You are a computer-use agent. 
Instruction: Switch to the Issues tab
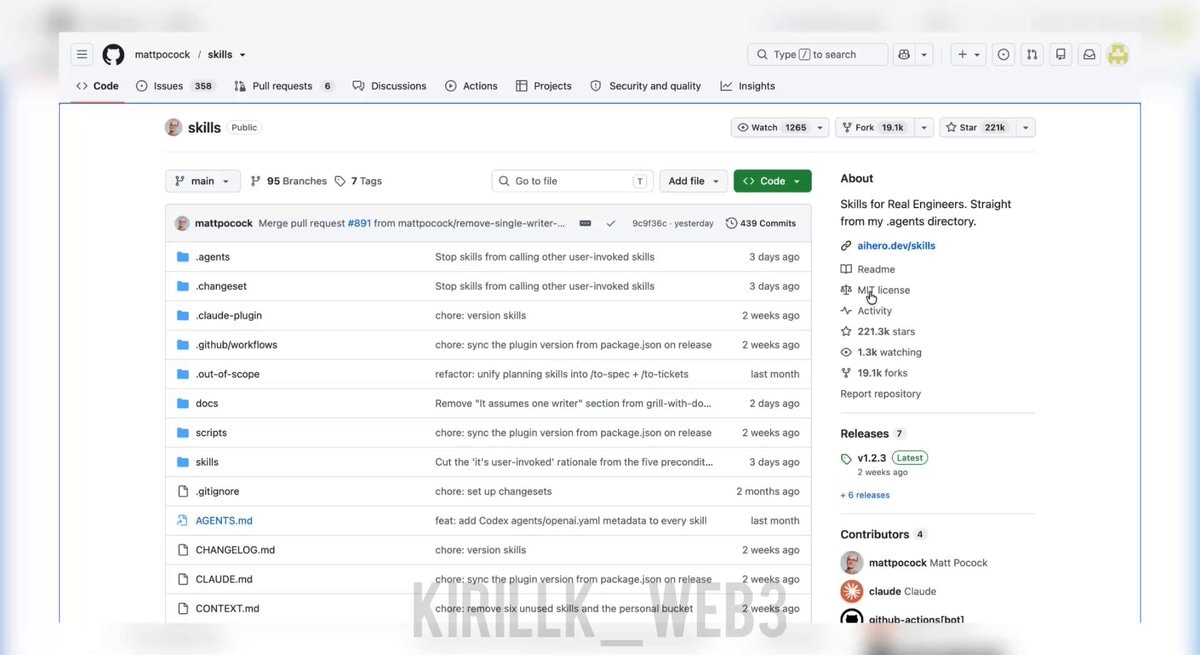click(176, 86)
